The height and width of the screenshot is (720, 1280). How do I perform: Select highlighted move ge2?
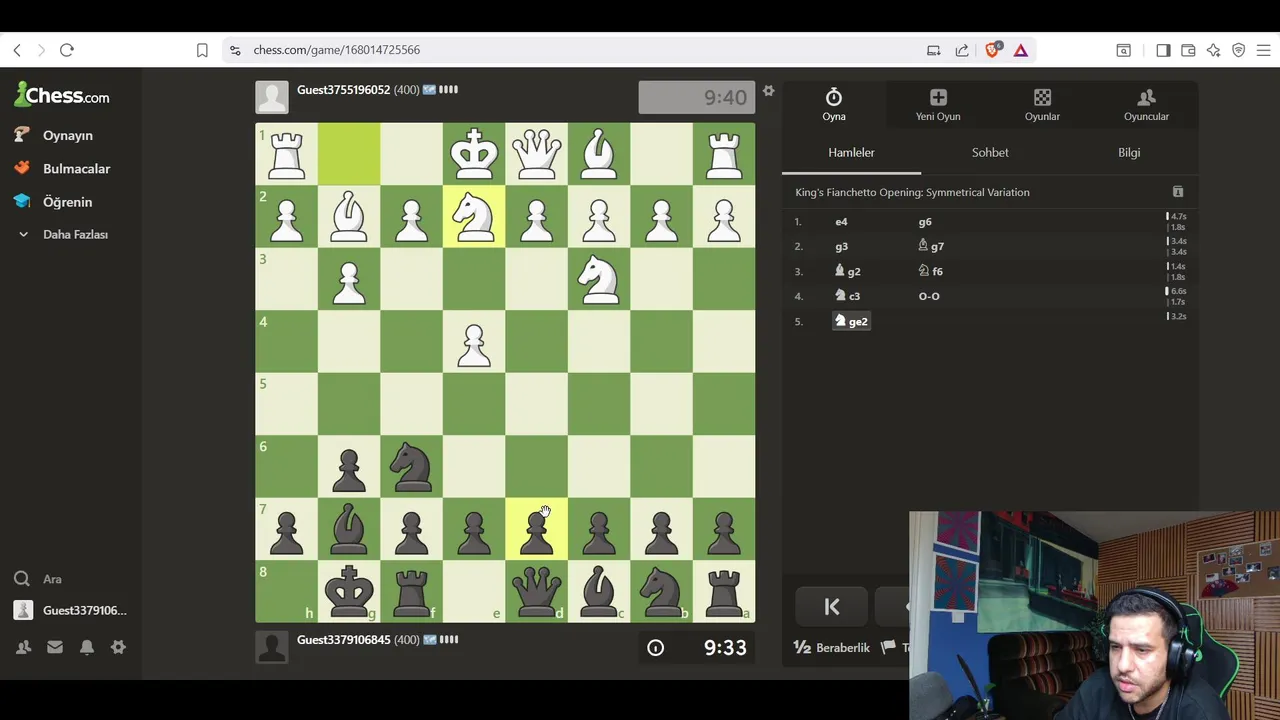[852, 321]
